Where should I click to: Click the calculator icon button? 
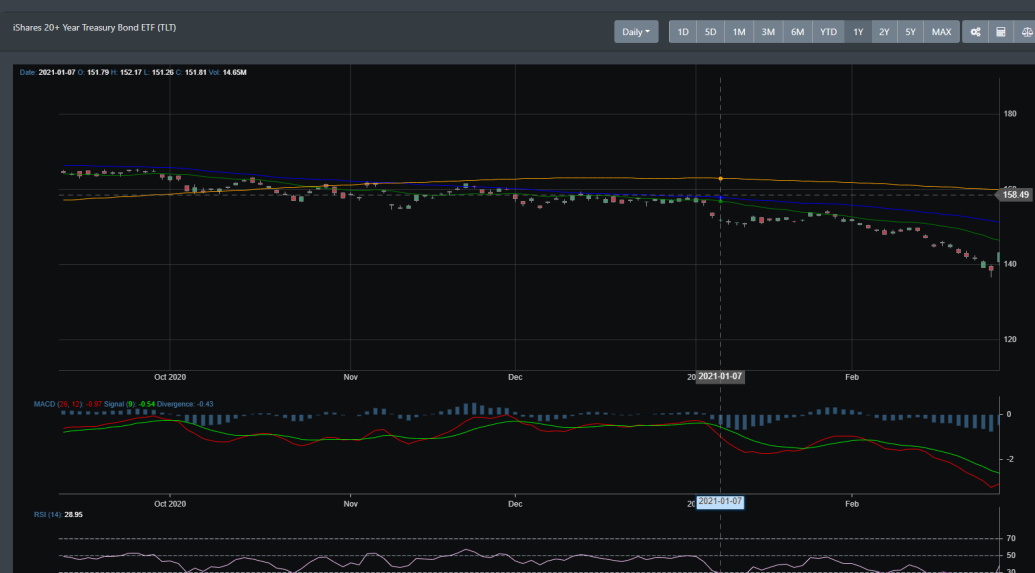point(1001,32)
